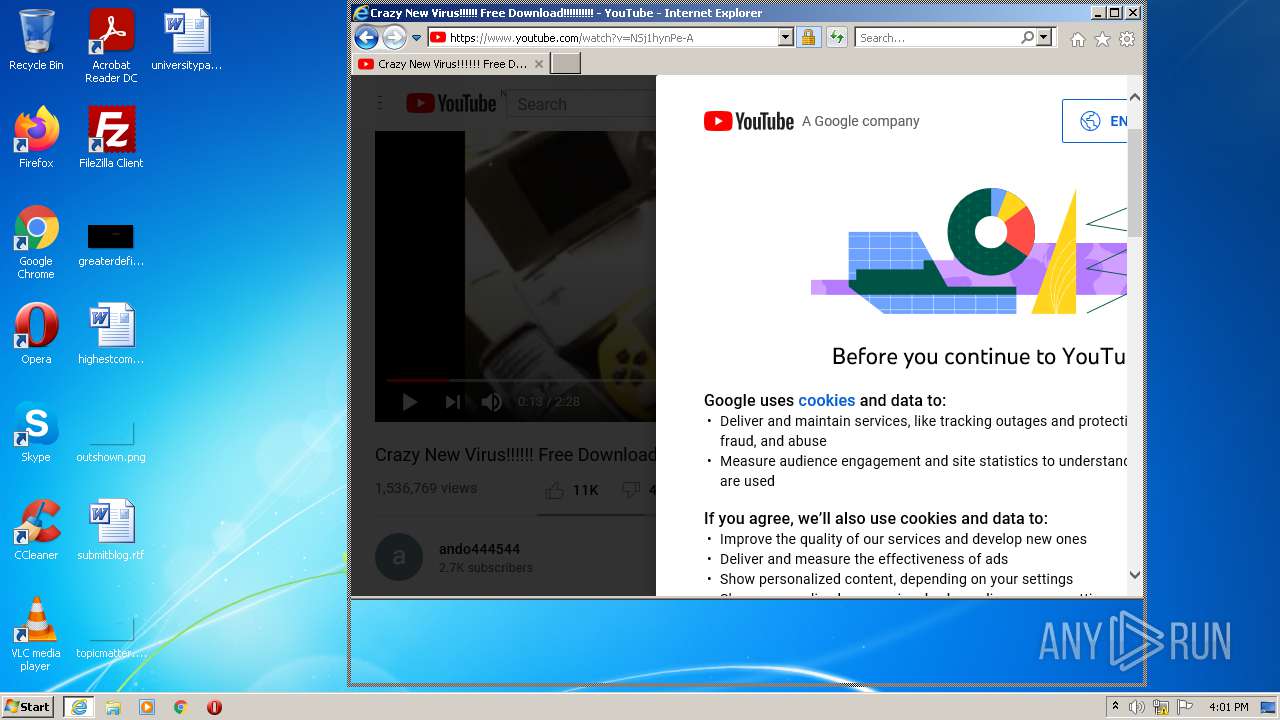Open the language selector EN button
Image resolution: width=1280 pixels, height=720 pixels.
[x=1094, y=121]
